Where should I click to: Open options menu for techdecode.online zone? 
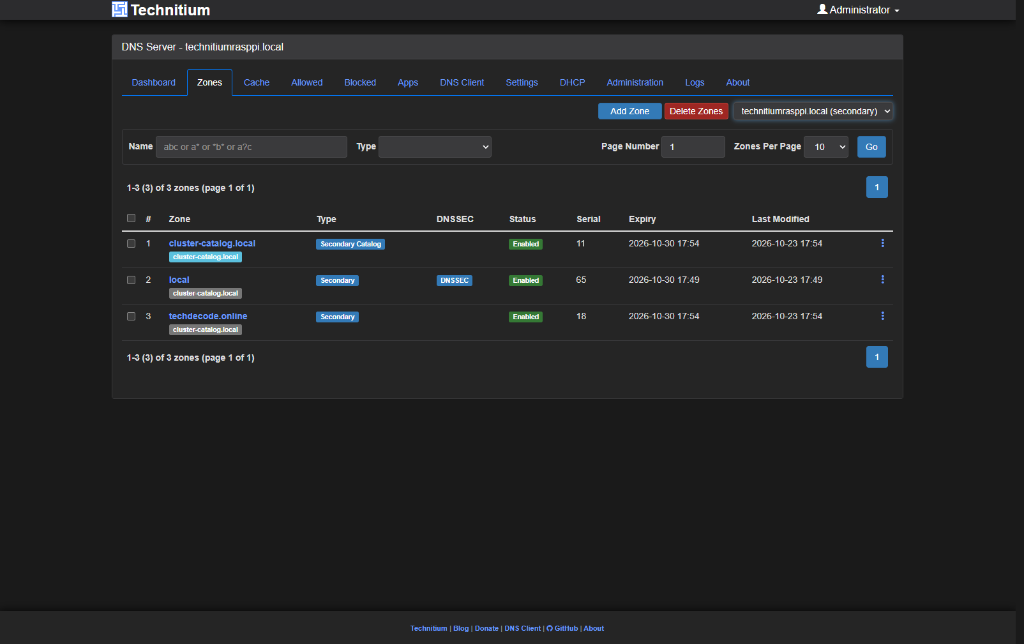coord(882,316)
